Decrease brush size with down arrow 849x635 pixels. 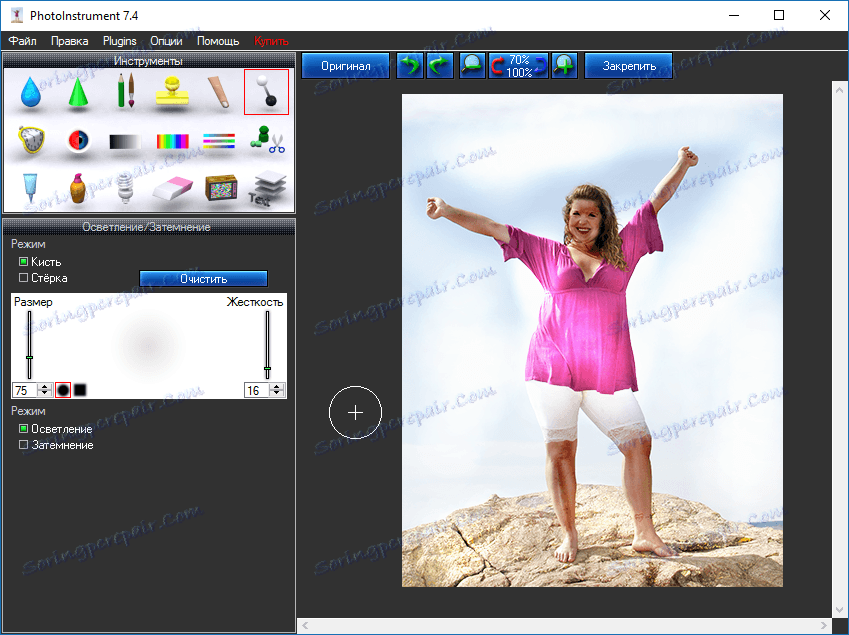[x=45, y=393]
